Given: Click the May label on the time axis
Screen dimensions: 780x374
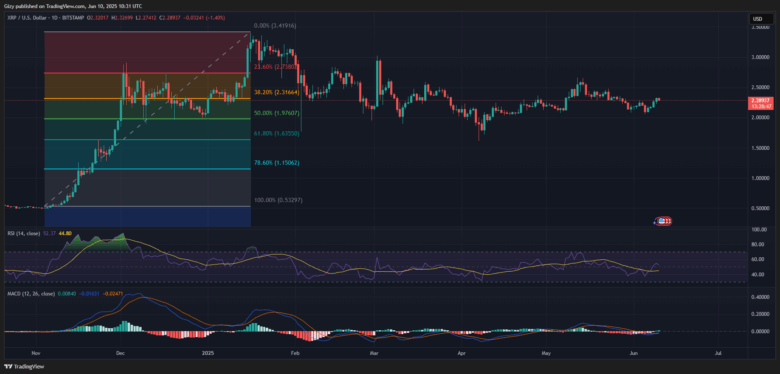Looking at the screenshot, I should coord(546,353).
